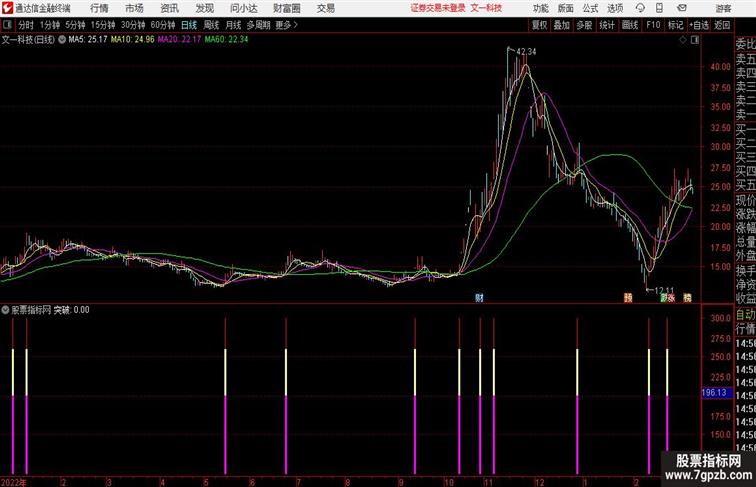Switch to 15分钟 period tab
Screen dimensions: 756x487
[x=103, y=25]
